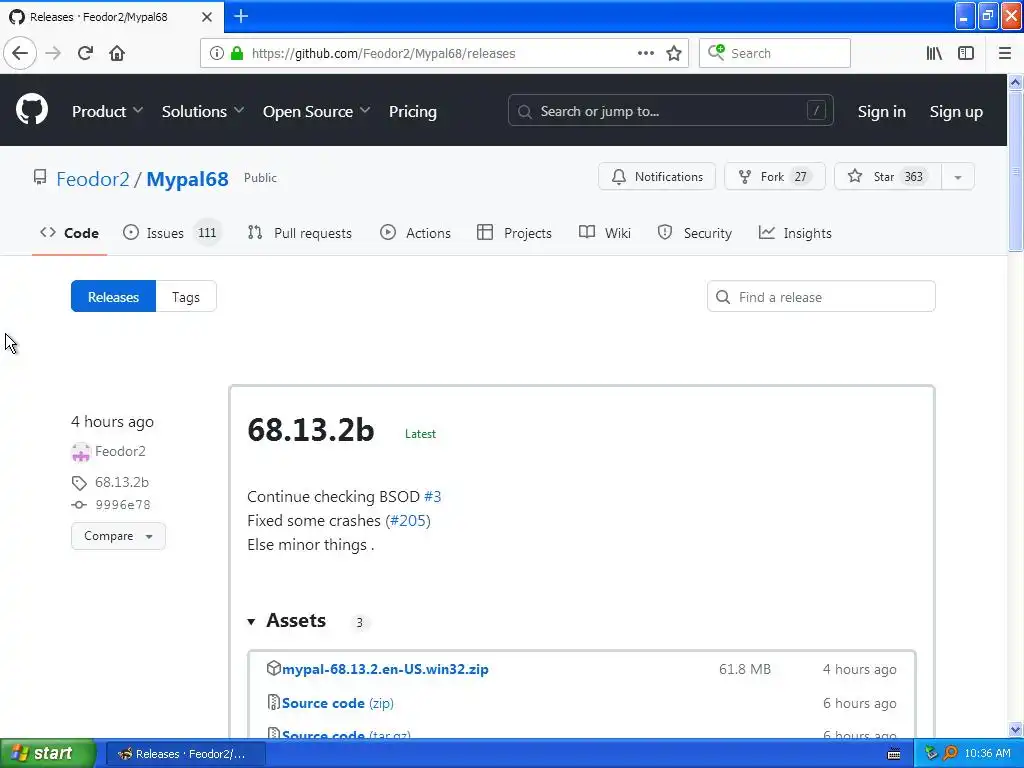Expand the Open Source menu
The height and width of the screenshot is (768, 1024).
point(317,112)
